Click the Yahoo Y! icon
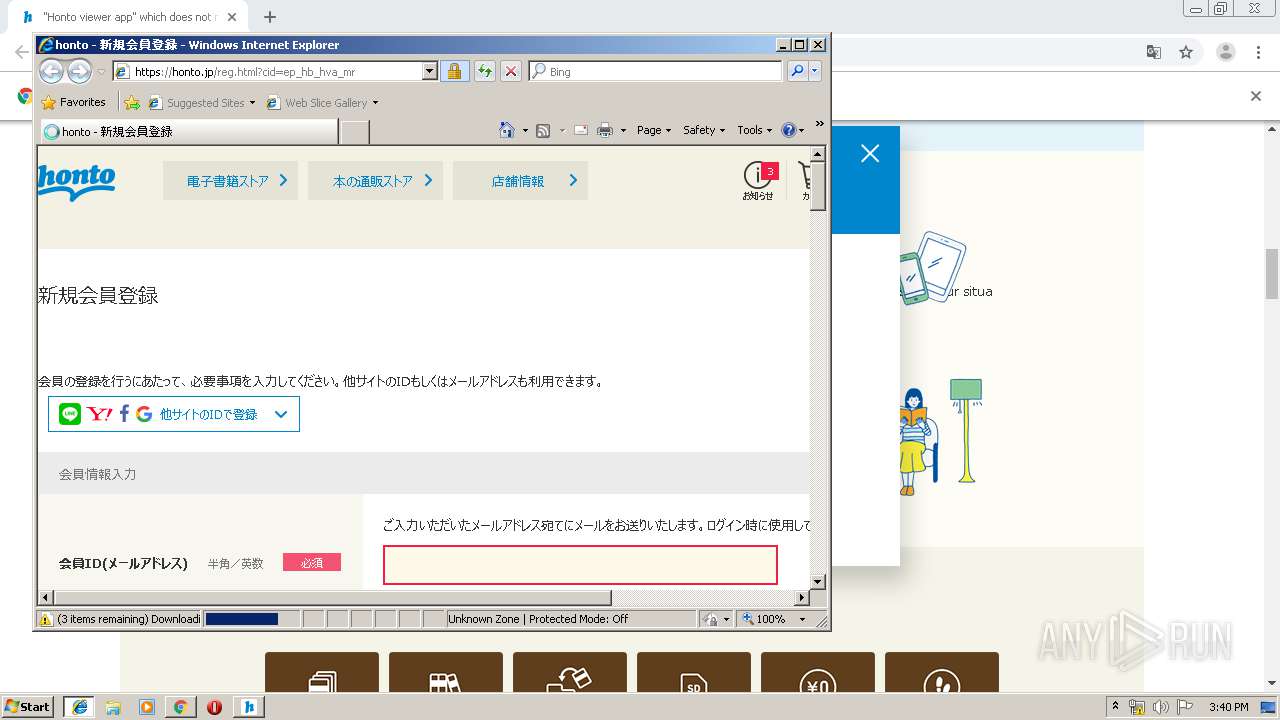Screen dimensions: 1280x720 (x=99, y=414)
